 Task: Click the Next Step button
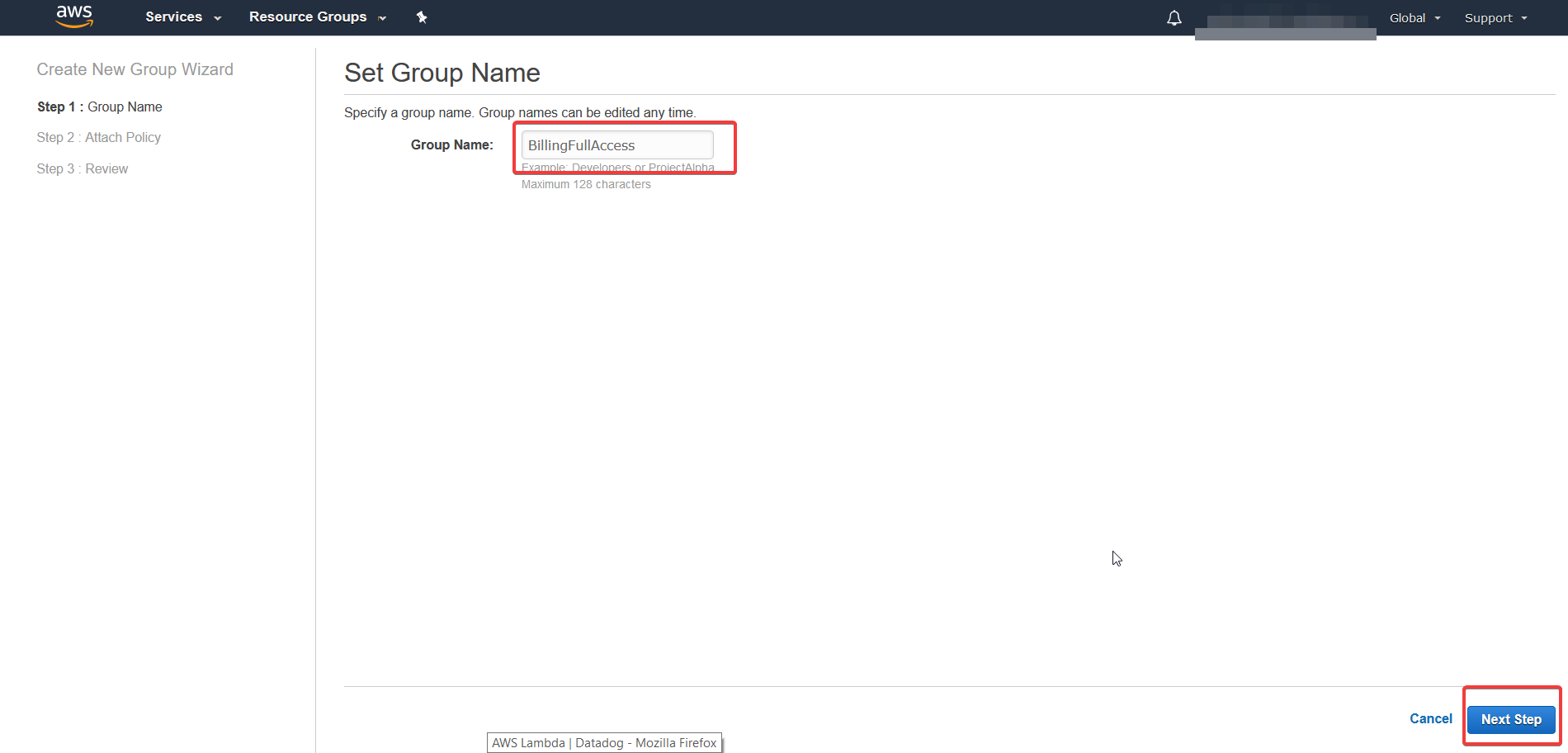tap(1510, 719)
